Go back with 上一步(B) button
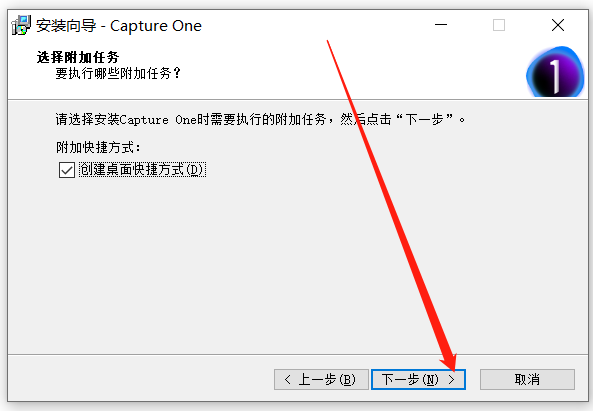The height and width of the screenshot is (411, 593). point(321,379)
